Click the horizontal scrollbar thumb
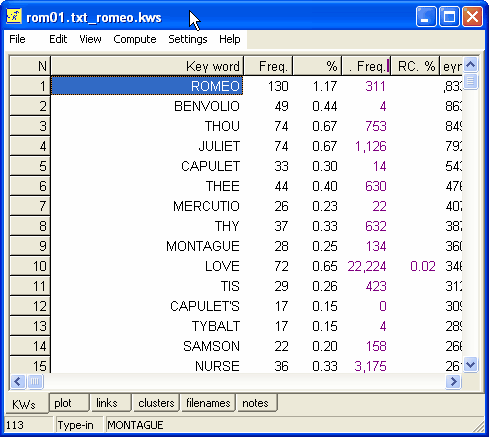 click(35, 381)
